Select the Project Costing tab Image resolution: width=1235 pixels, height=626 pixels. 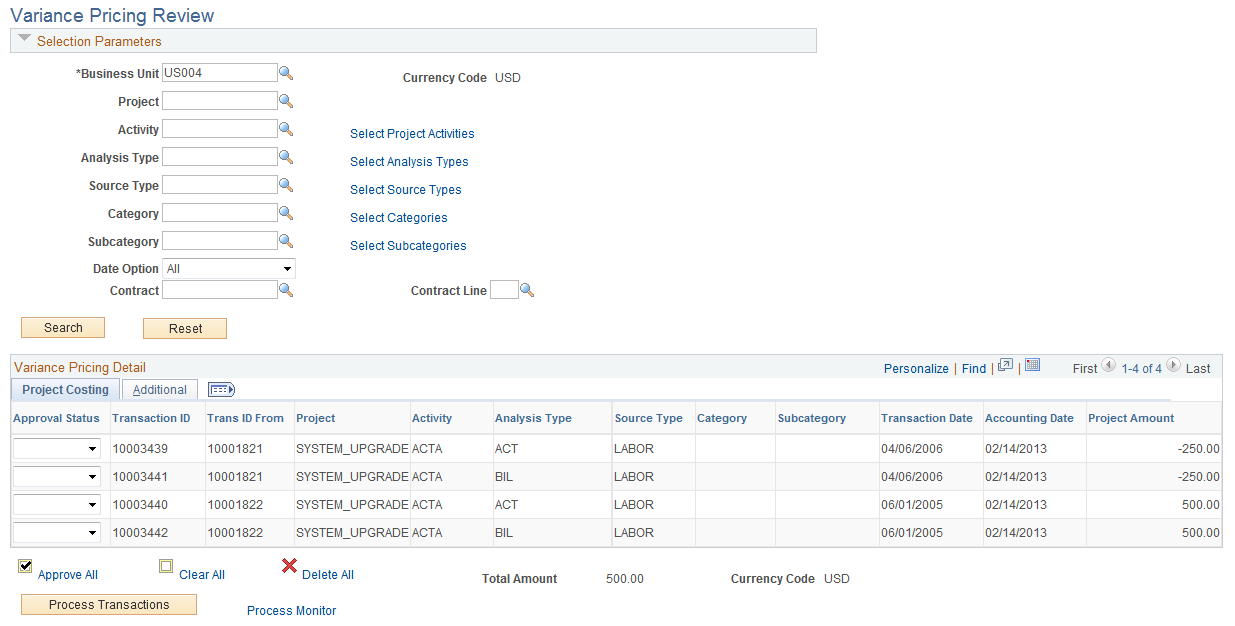point(64,389)
